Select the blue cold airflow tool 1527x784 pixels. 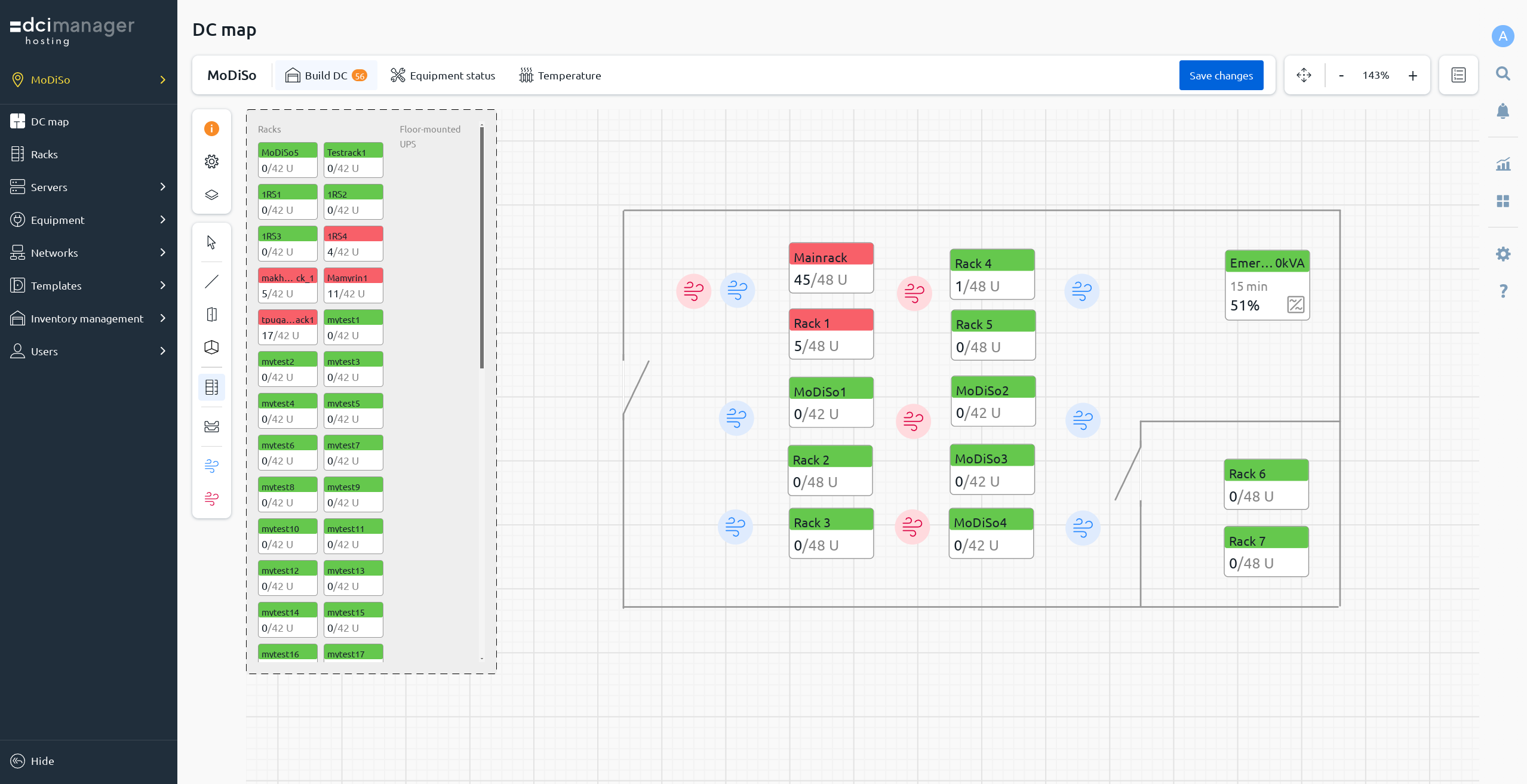coord(211,466)
